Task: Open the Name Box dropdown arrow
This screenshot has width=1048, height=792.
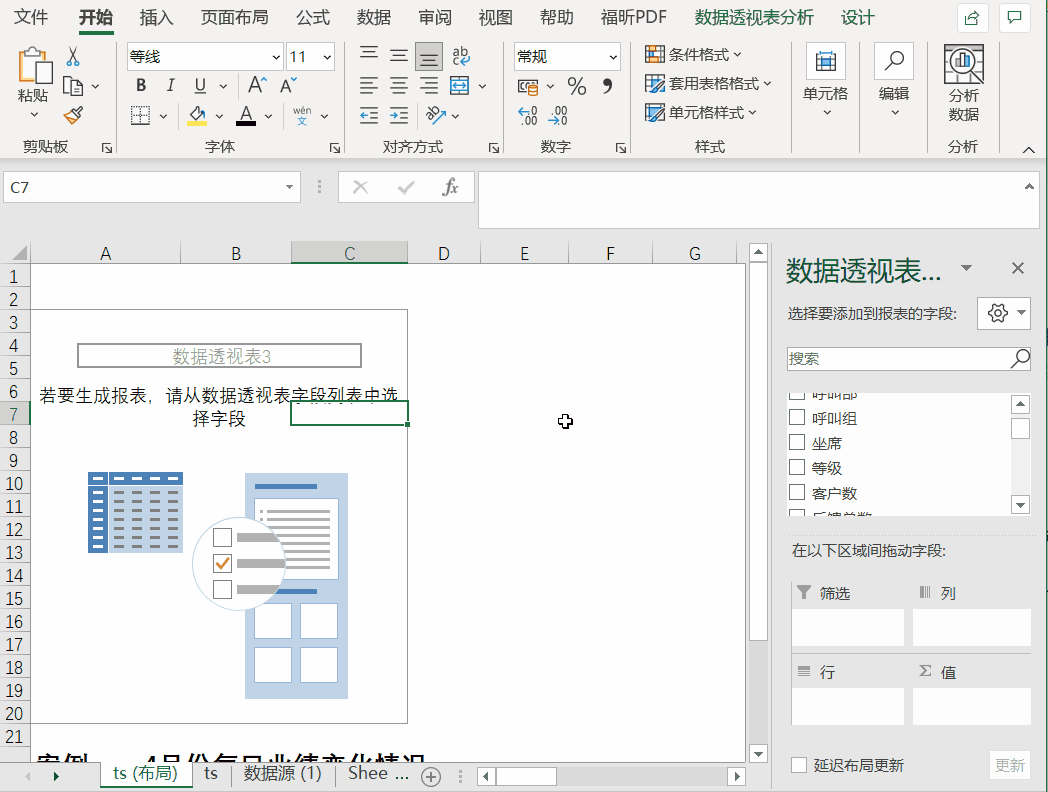Action: coord(289,187)
